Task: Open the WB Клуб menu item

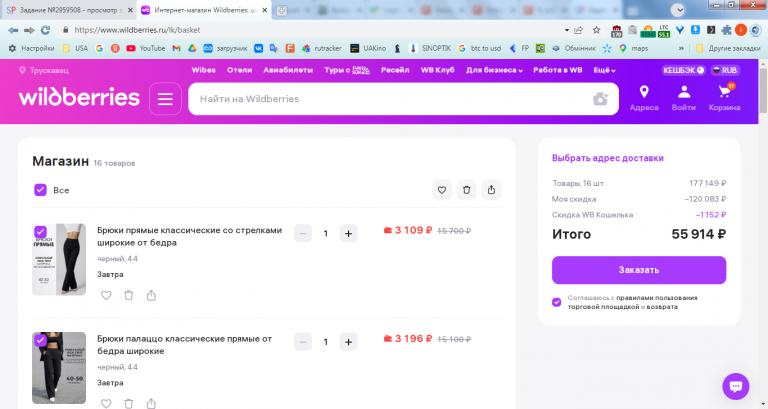Action: pyautogui.click(x=437, y=70)
